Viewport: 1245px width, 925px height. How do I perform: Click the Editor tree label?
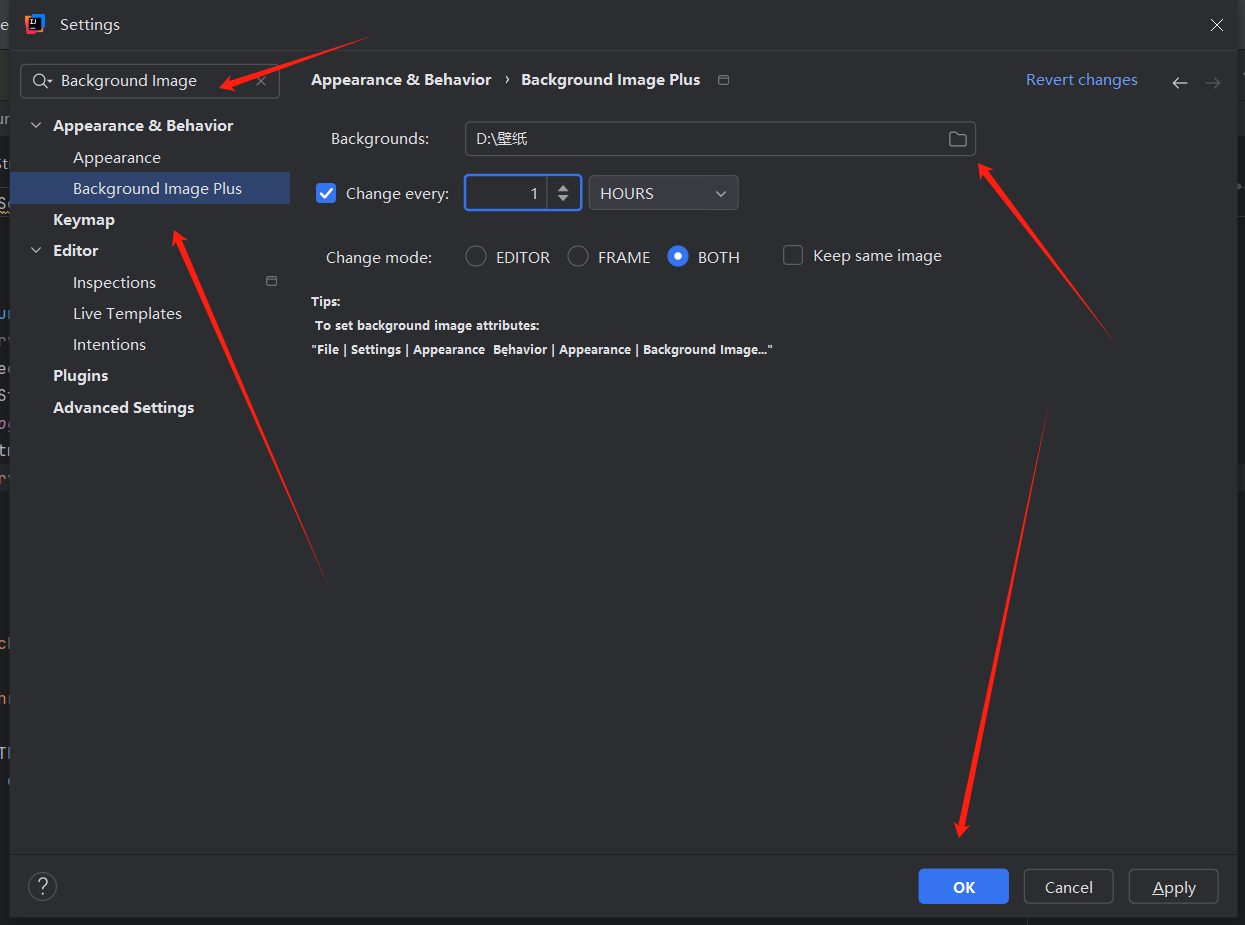[x=76, y=250]
